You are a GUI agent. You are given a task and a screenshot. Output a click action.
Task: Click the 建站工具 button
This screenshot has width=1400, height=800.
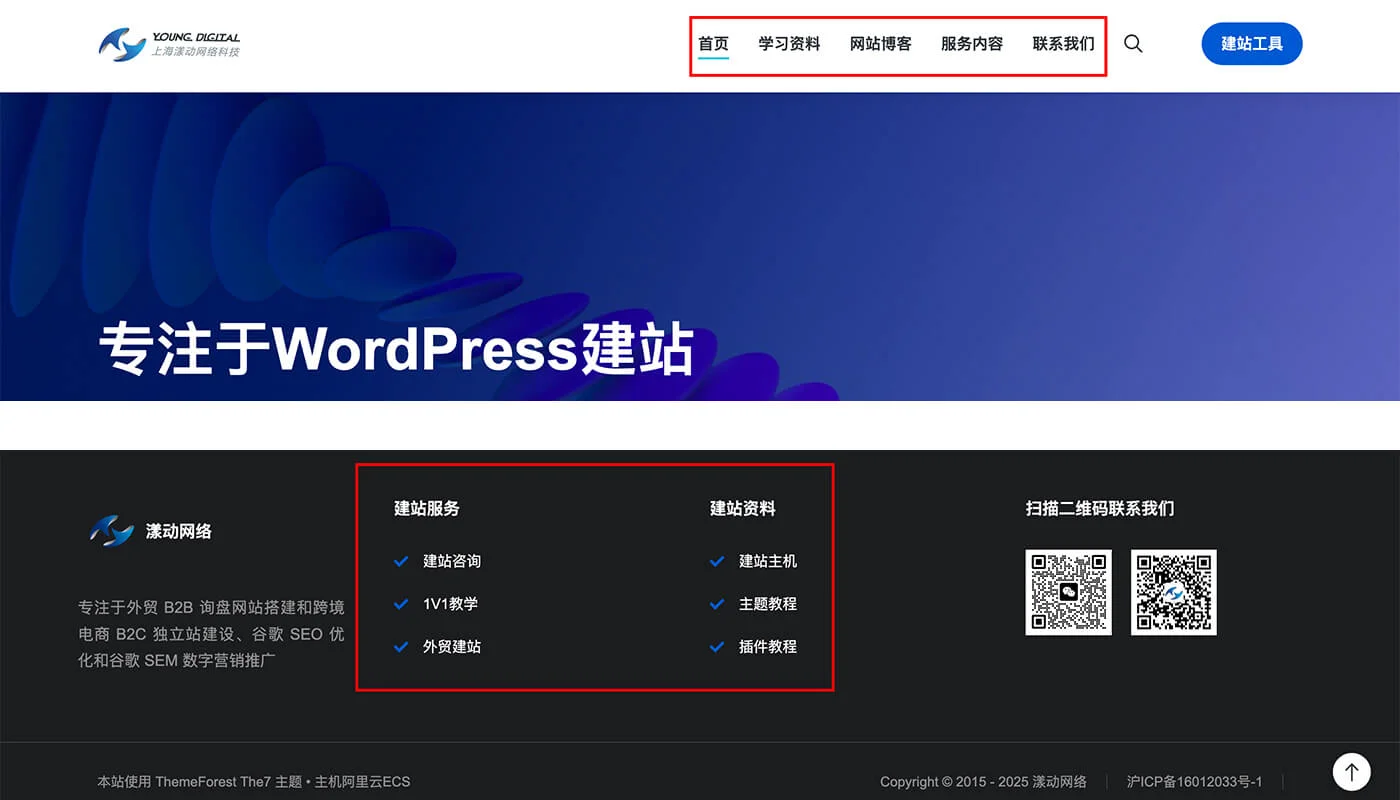pos(1251,43)
